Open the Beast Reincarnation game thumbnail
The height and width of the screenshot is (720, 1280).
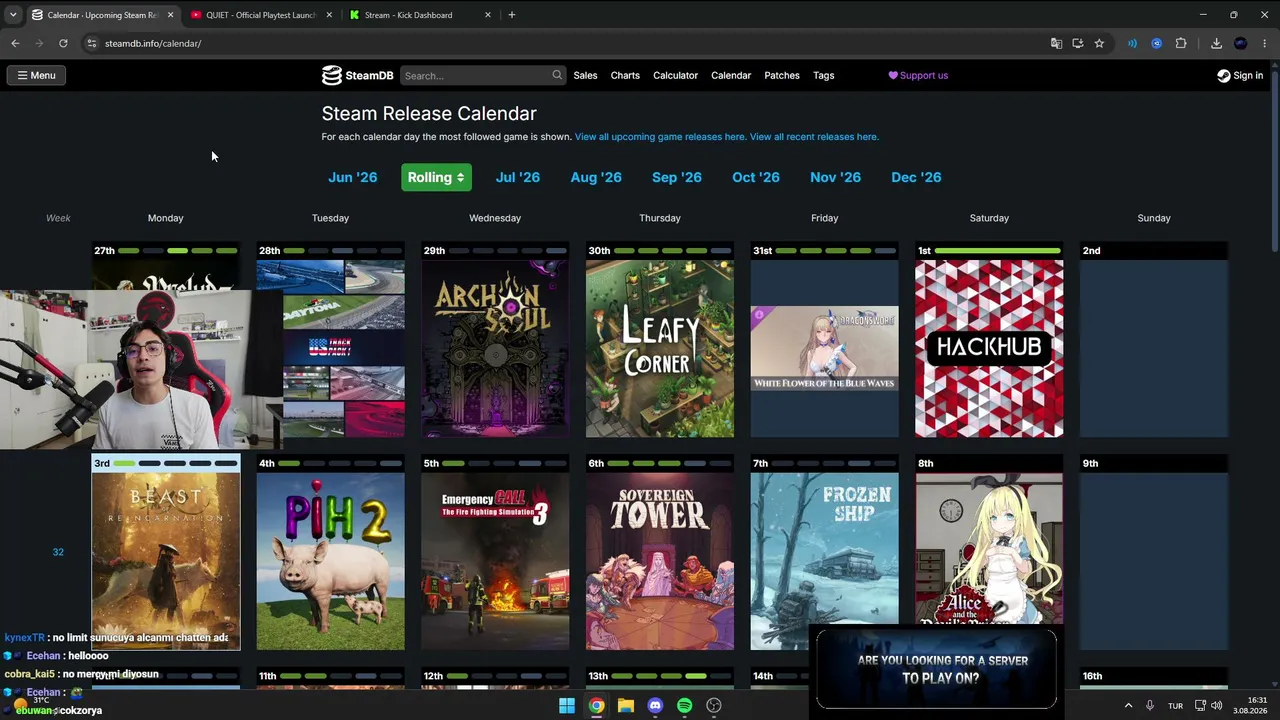click(166, 561)
